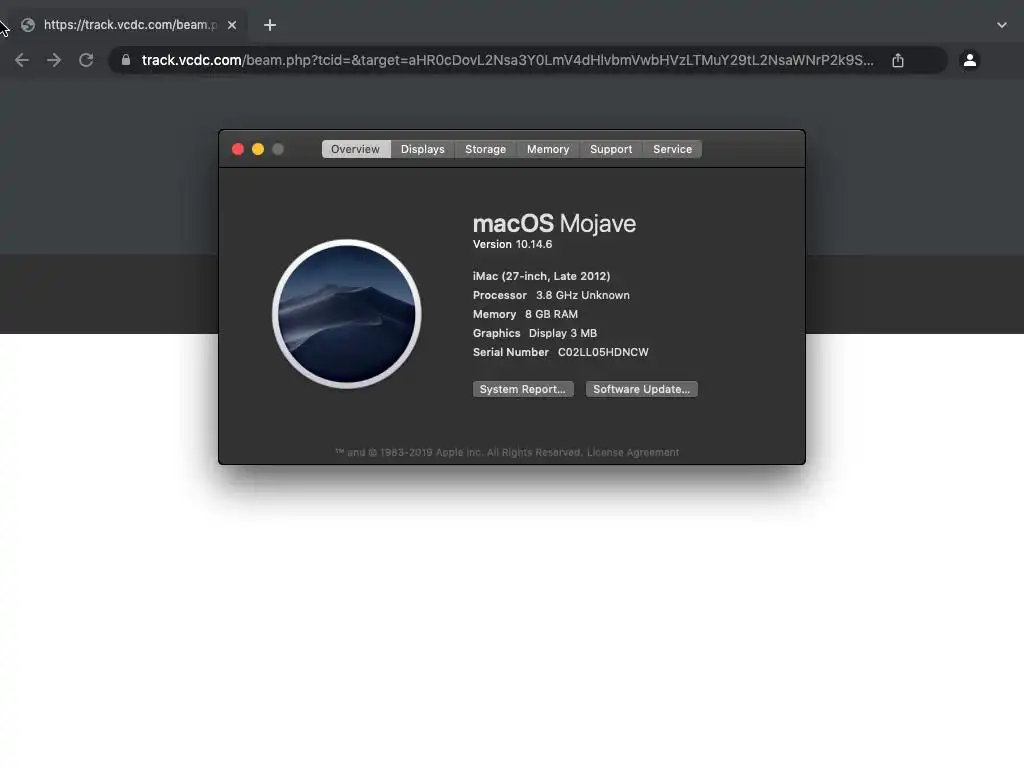
Task: Click the 8 GB RAM memory value
Action: click(x=551, y=314)
